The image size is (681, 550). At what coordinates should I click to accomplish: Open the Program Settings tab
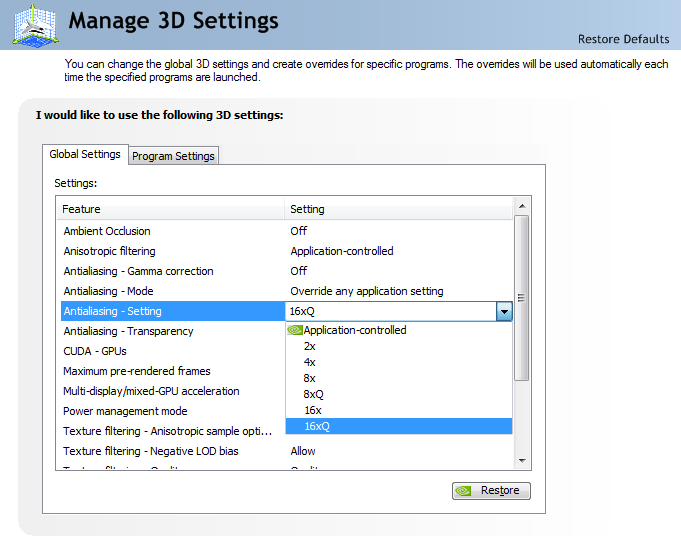click(x=173, y=156)
